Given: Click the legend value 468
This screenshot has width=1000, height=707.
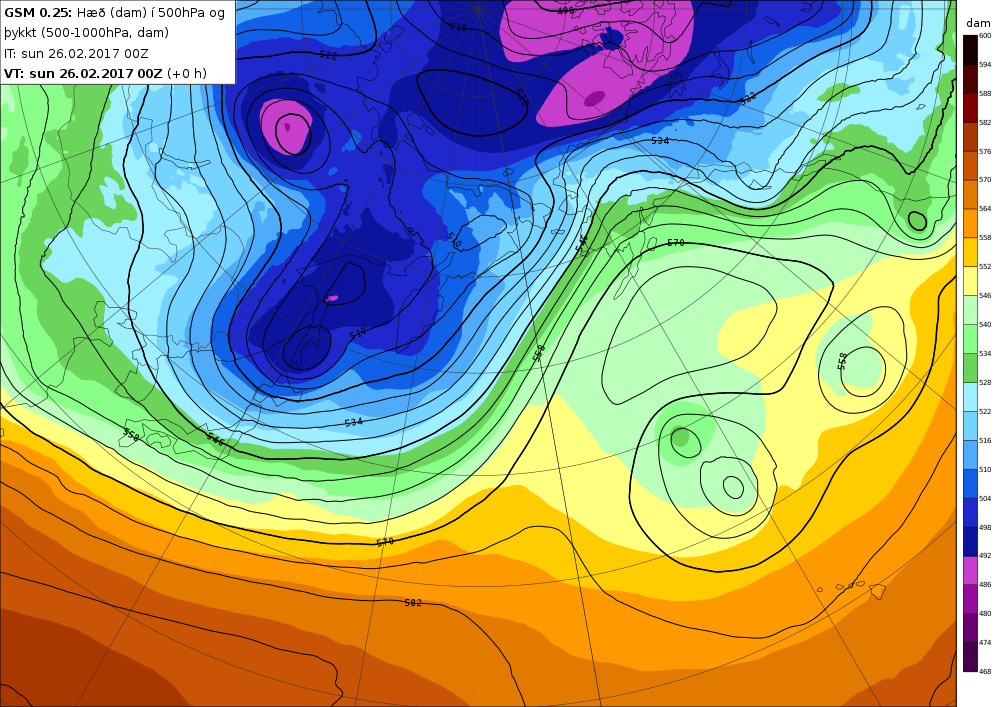Looking at the screenshot, I should point(985,671).
